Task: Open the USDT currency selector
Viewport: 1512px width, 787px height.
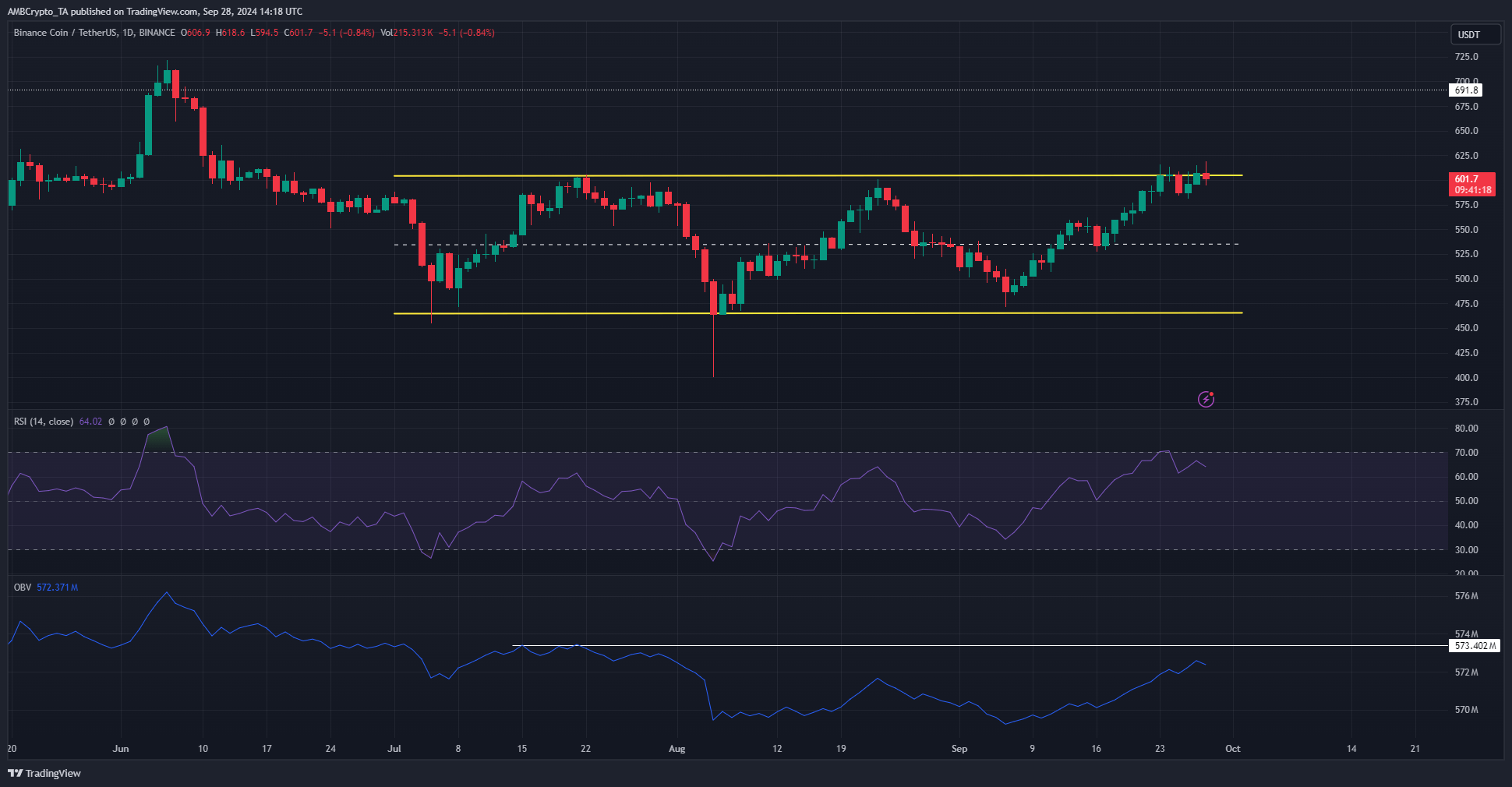Action: click(x=1475, y=34)
